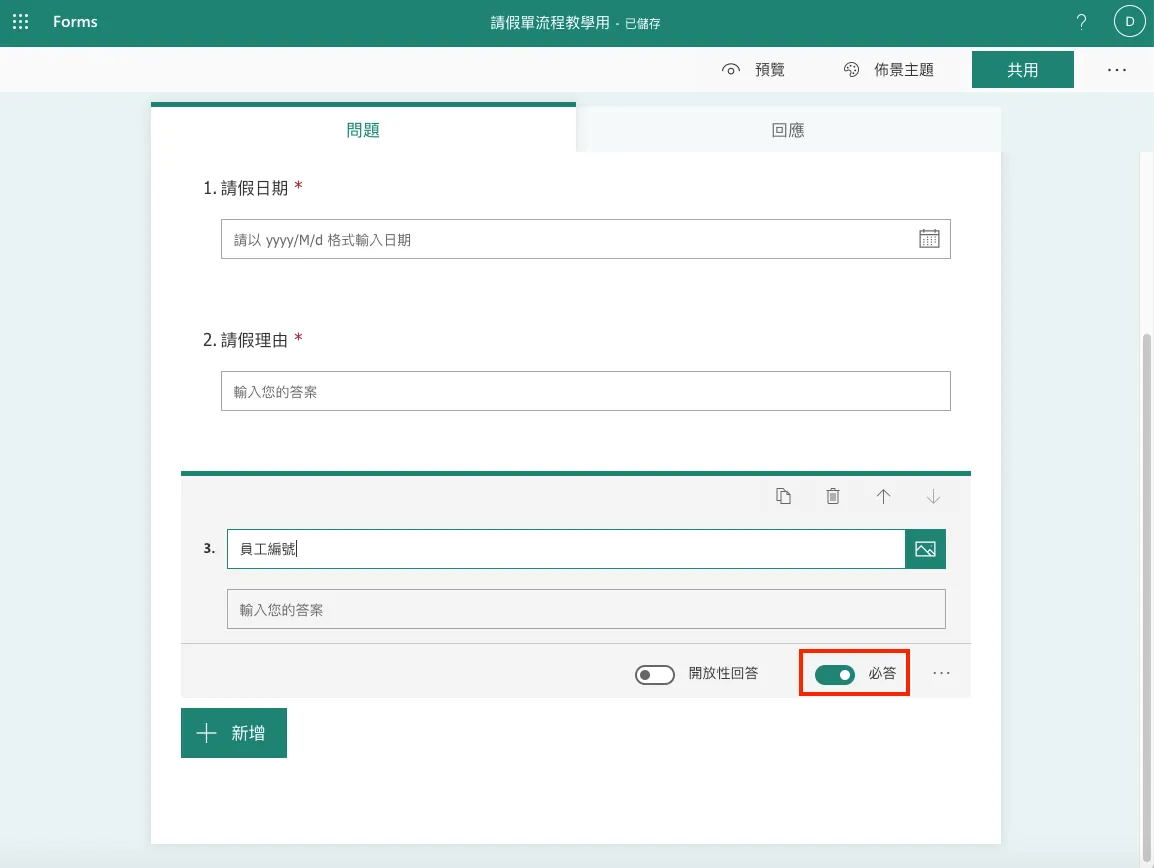Click the 共用 share button
Image resolution: width=1154 pixels, height=868 pixels.
(1022, 70)
